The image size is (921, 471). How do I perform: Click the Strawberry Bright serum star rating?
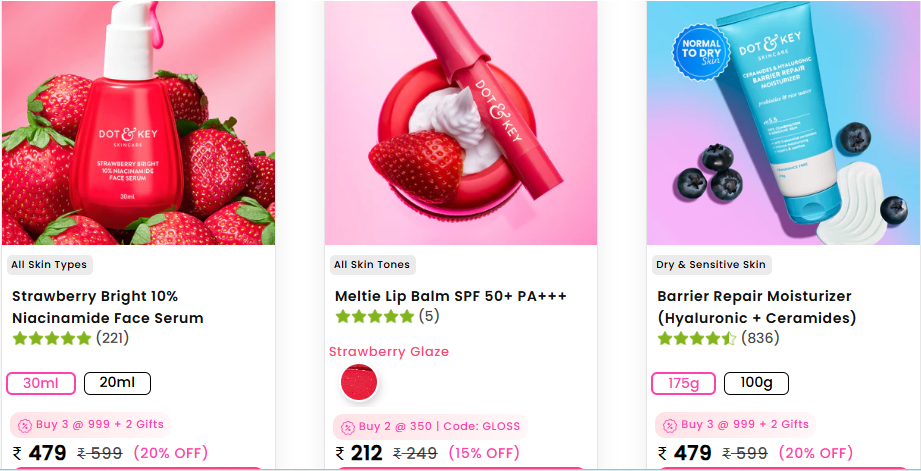pyautogui.click(x=52, y=339)
